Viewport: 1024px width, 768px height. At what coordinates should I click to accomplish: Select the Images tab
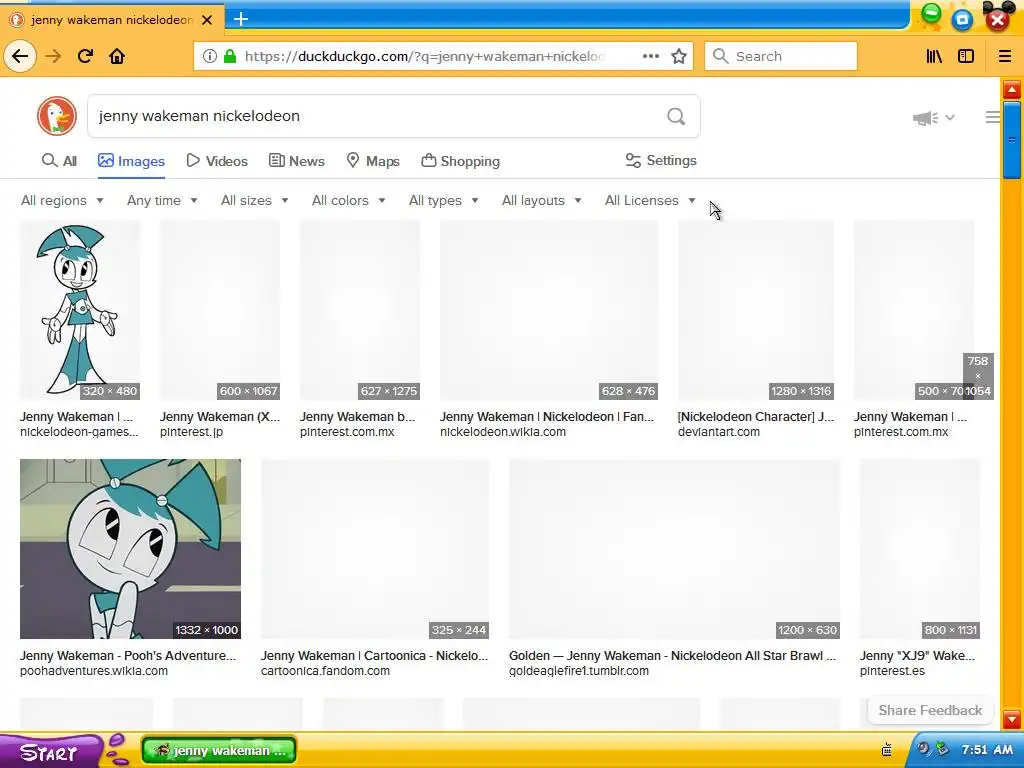[131, 161]
